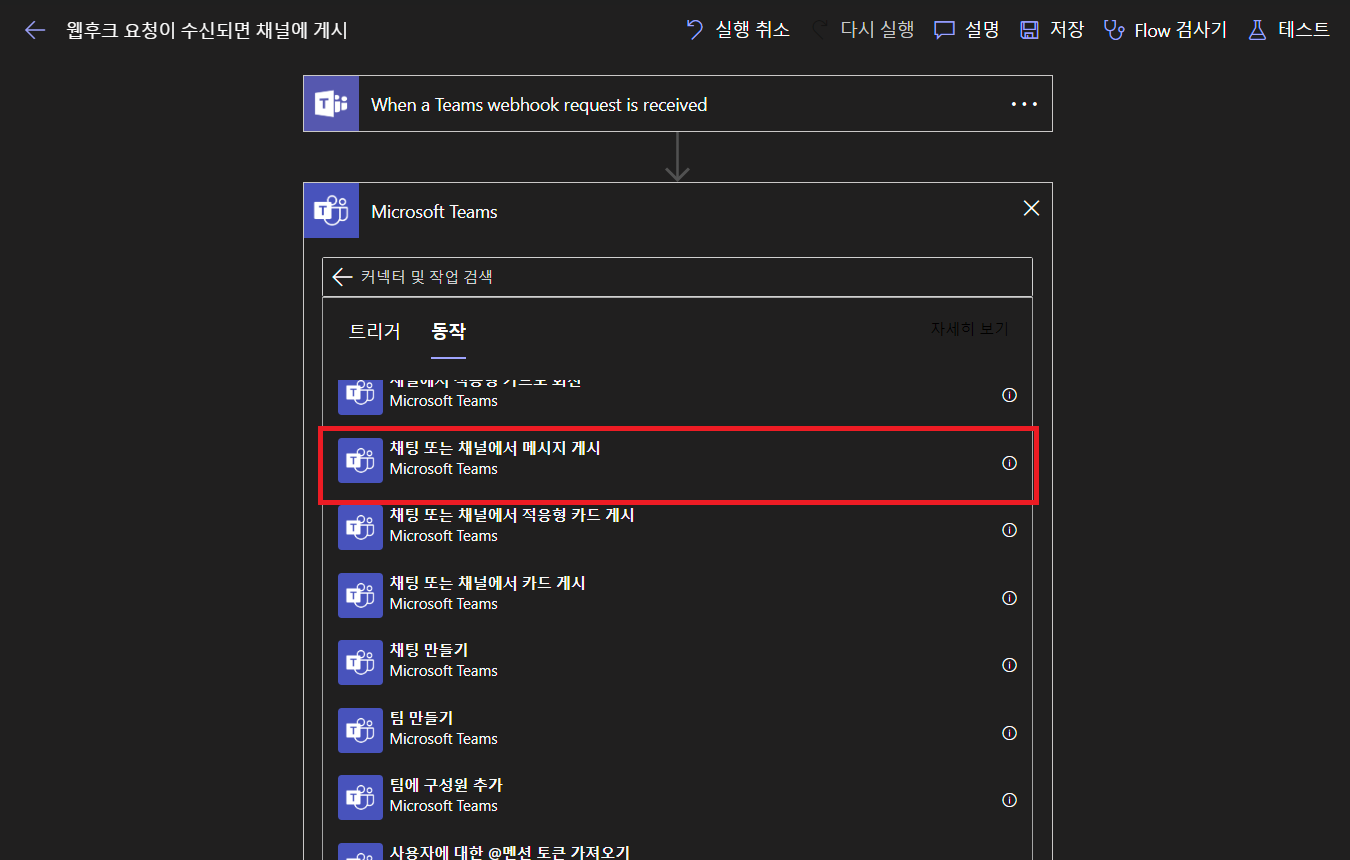This screenshot has height=860, width=1350.
Task: Select the 사용자에 대한 @멘션 토큰 가져오기 action
Action: click(677, 849)
